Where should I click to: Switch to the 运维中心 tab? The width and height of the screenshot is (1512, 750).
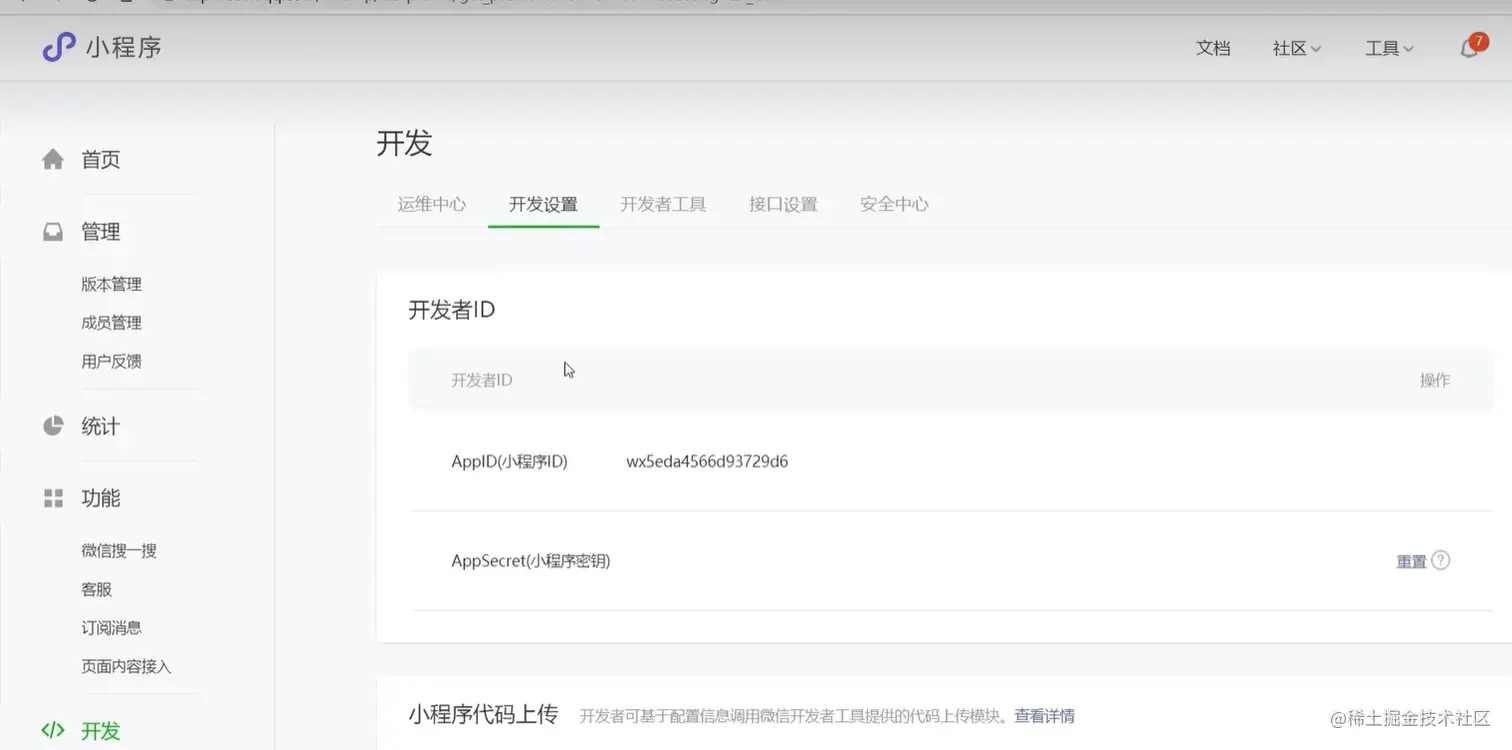432,204
